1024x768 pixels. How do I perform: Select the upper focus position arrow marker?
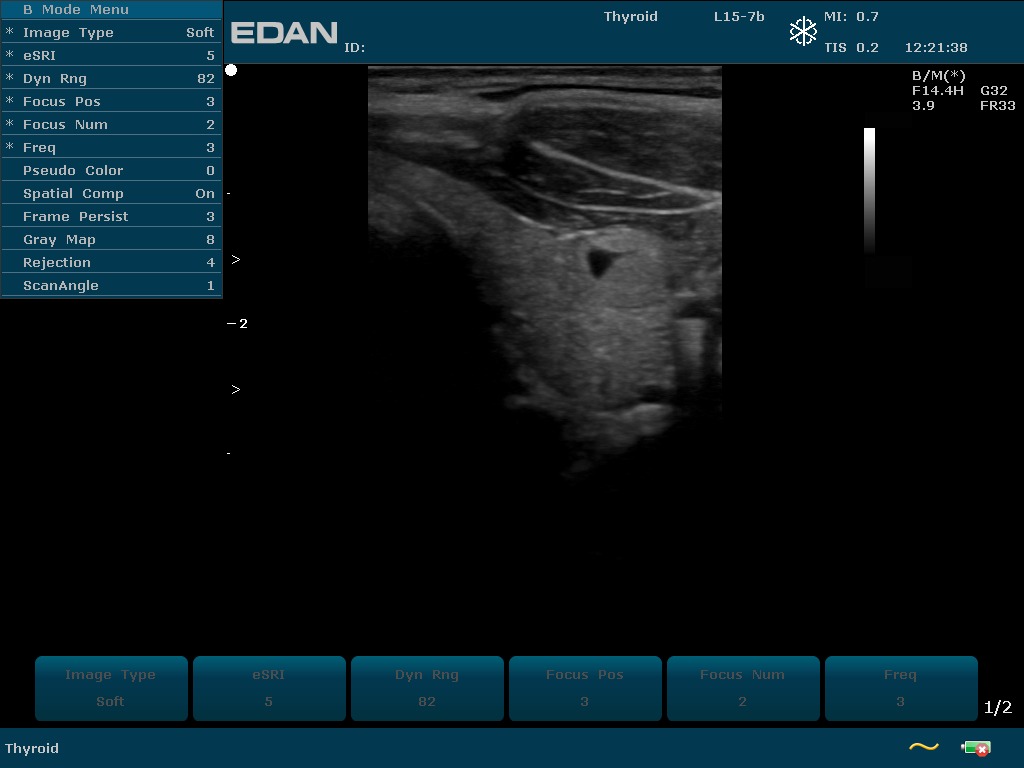[236, 260]
